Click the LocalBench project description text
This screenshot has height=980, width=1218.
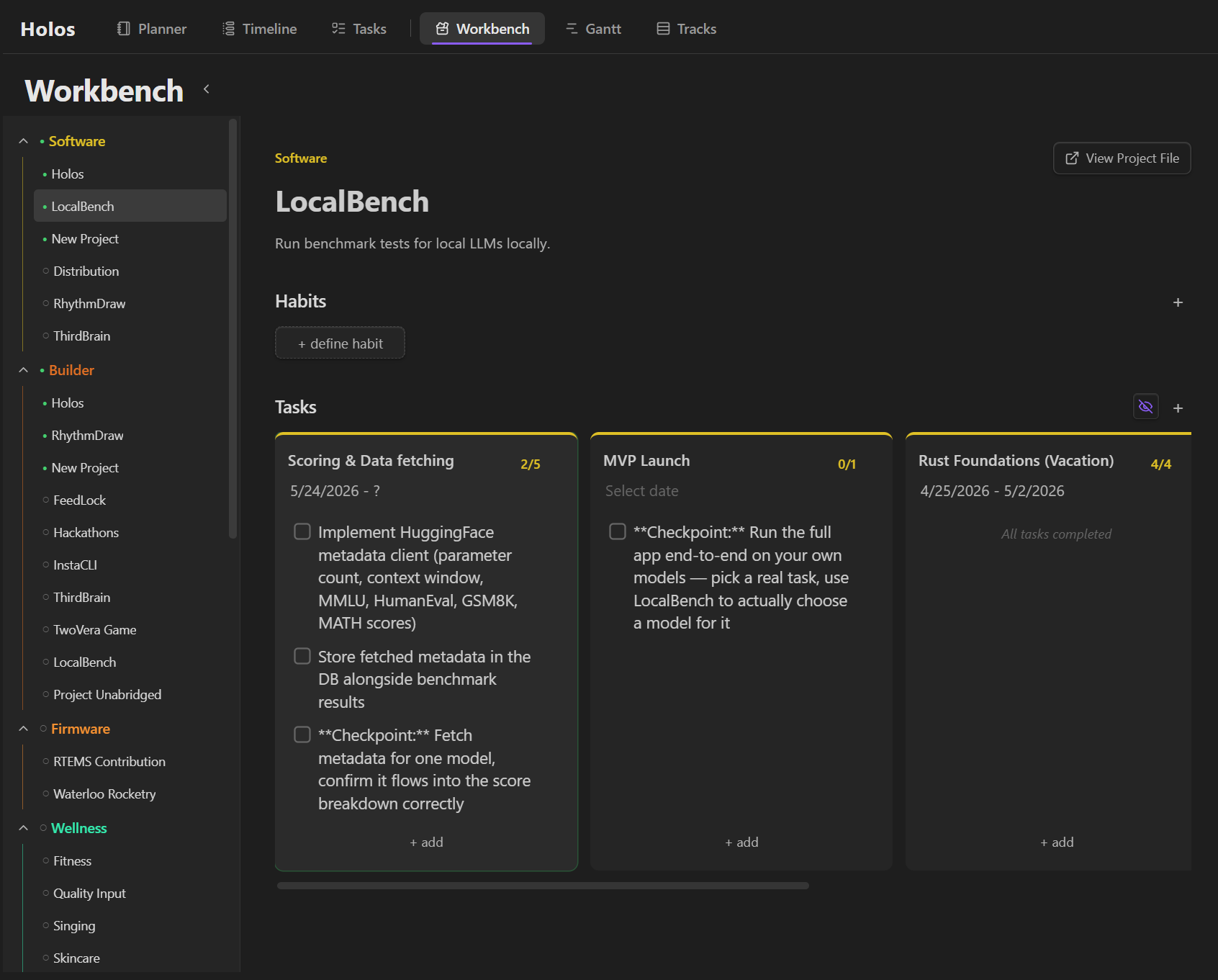point(412,243)
